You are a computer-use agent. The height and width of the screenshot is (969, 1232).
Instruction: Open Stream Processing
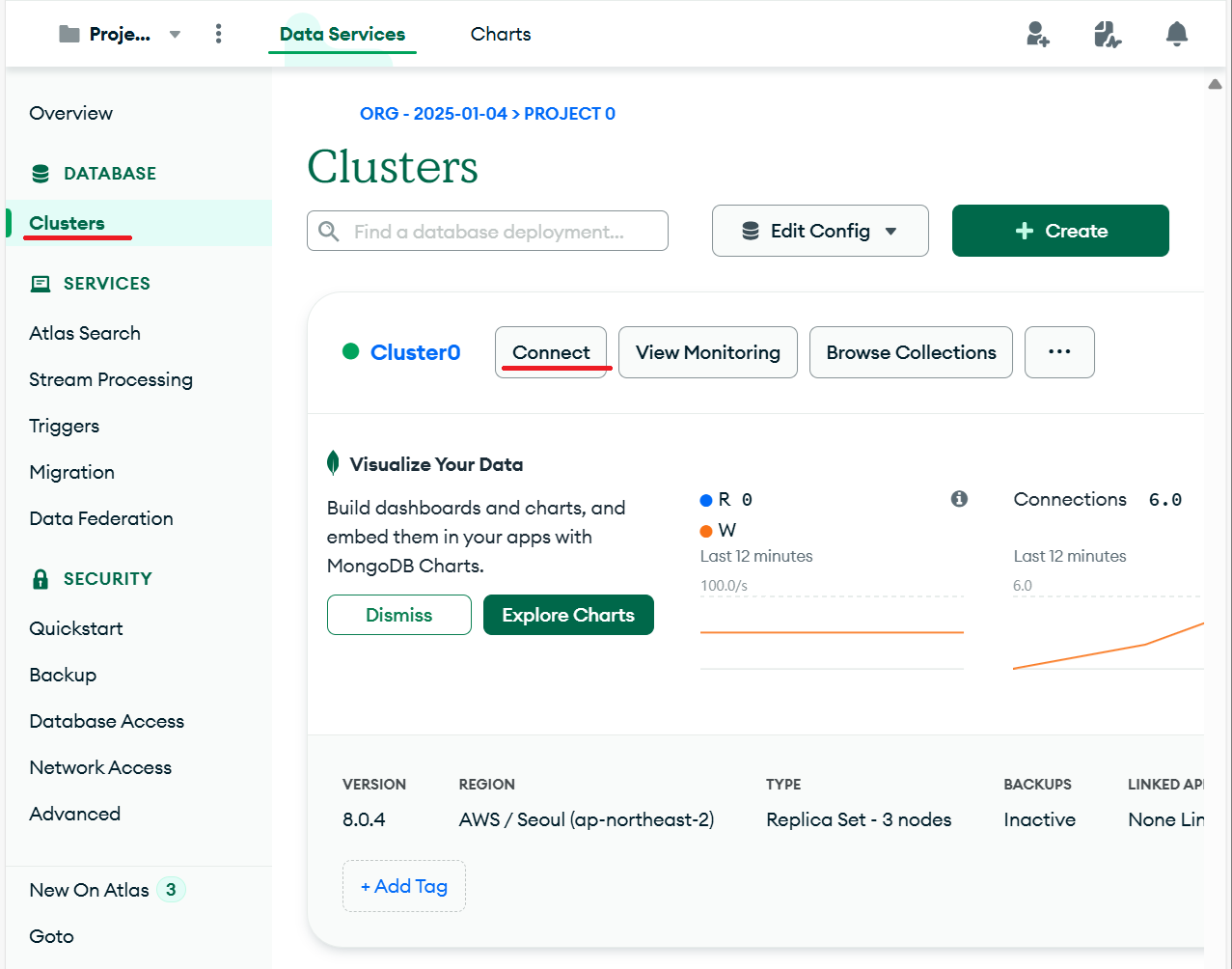pyautogui.click(x=111, y=379)
